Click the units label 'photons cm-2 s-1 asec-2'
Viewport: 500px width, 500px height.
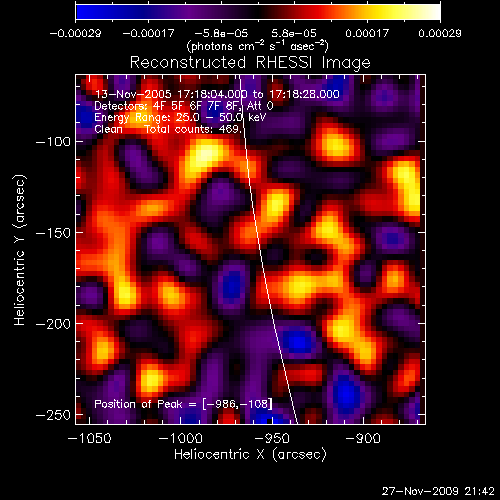[x=257, y=46]
